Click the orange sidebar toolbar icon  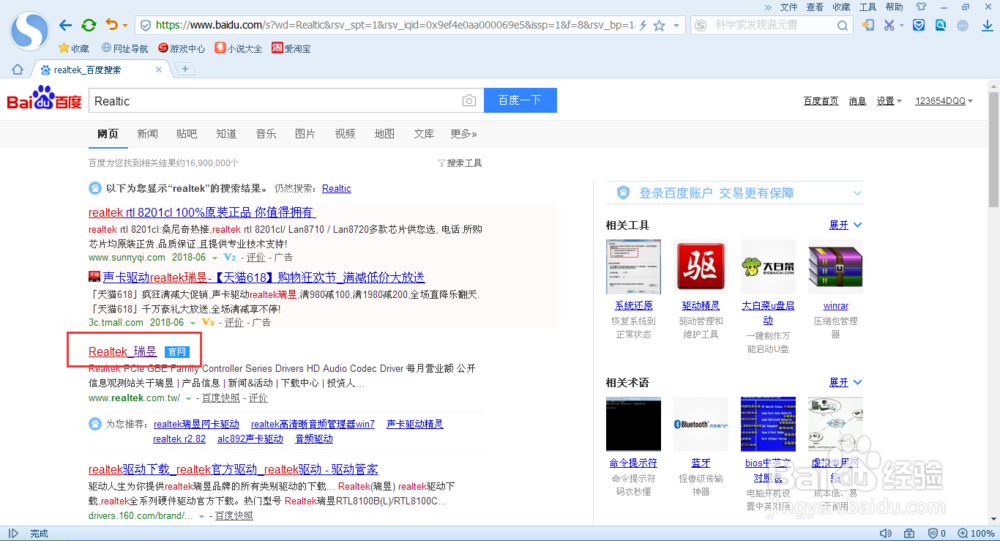pos(868,26)
